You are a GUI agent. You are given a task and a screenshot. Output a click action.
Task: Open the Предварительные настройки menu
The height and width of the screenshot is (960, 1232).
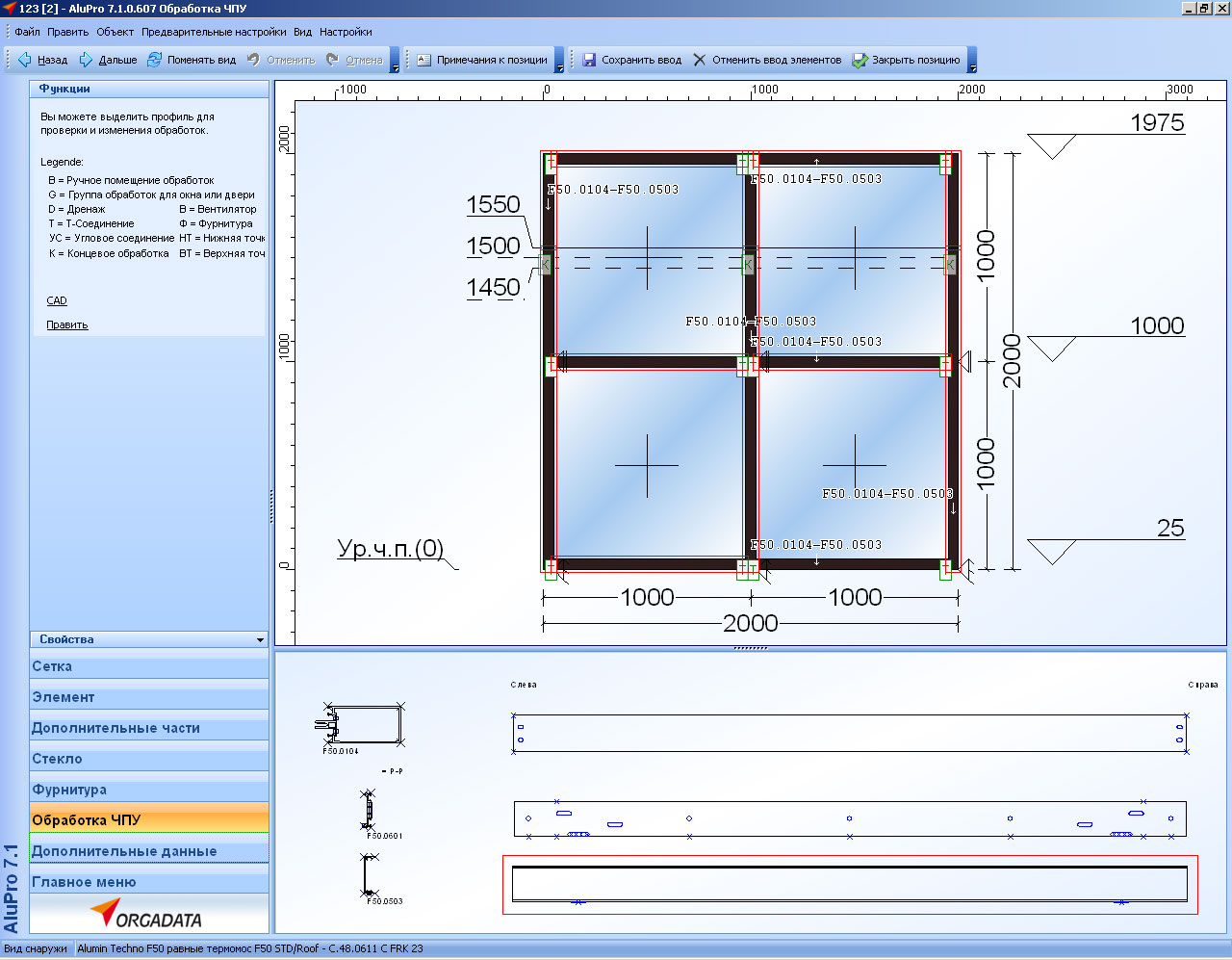[x=214, y=32]
